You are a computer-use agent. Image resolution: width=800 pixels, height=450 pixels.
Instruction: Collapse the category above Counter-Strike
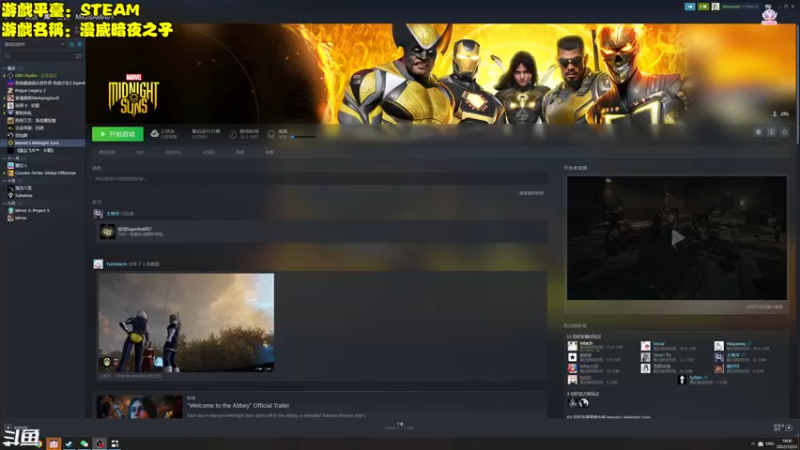pyautogui.click(x=5, y=158)
